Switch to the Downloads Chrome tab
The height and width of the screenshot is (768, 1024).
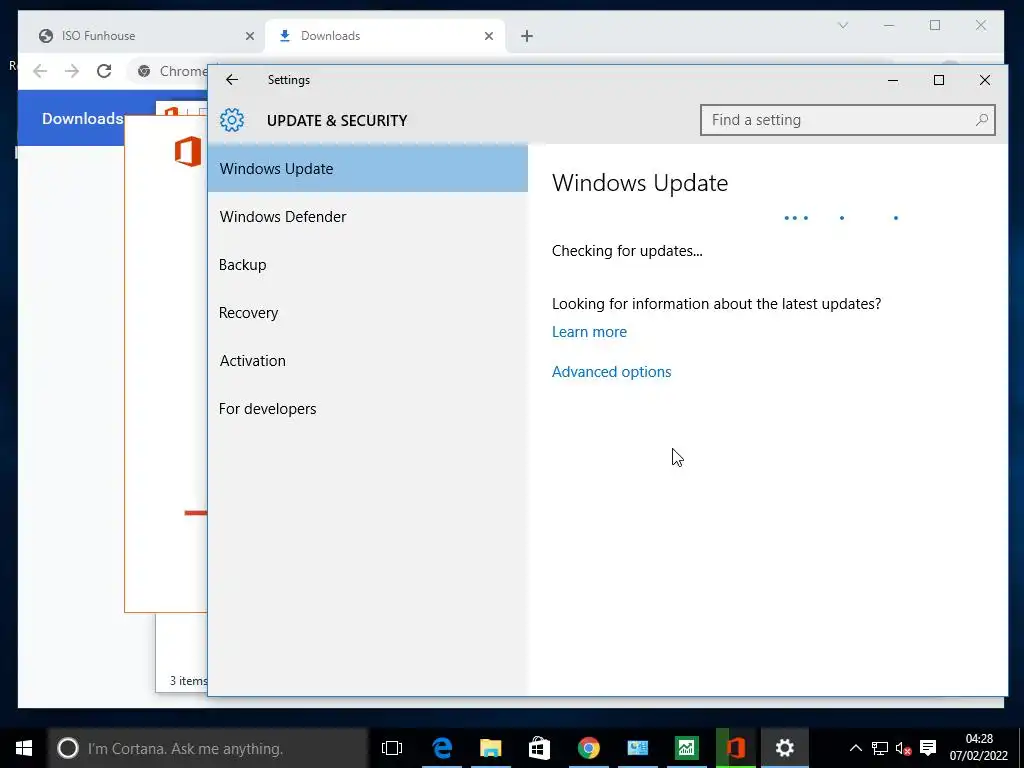click(385, 36)
